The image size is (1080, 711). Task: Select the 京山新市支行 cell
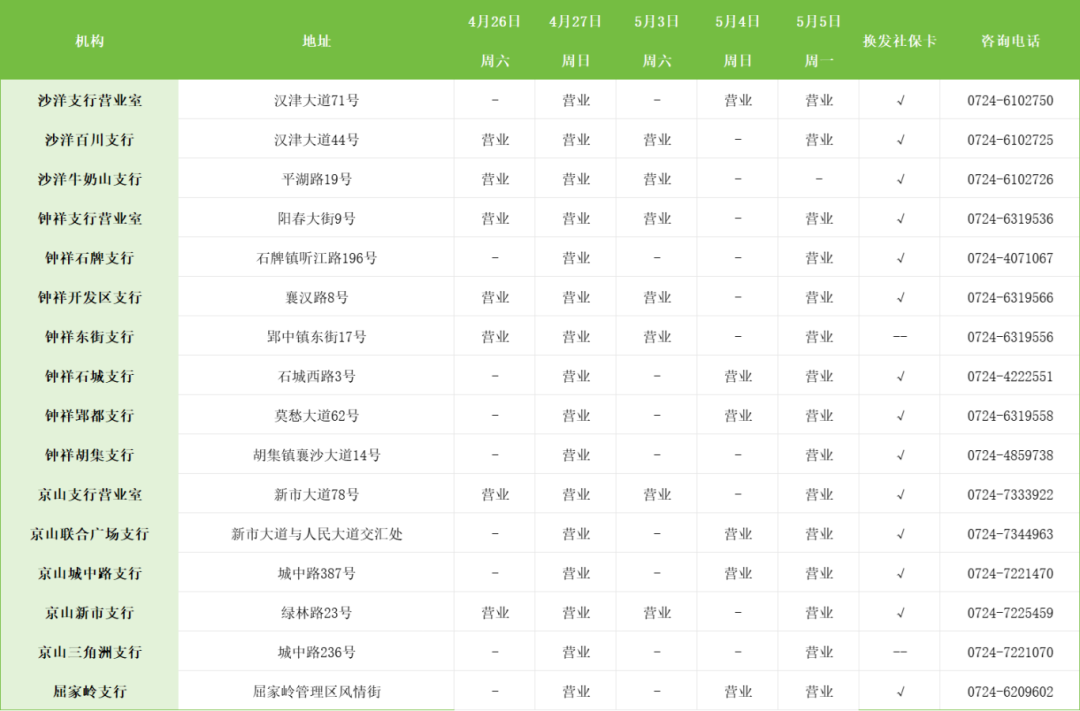point(90,612)
